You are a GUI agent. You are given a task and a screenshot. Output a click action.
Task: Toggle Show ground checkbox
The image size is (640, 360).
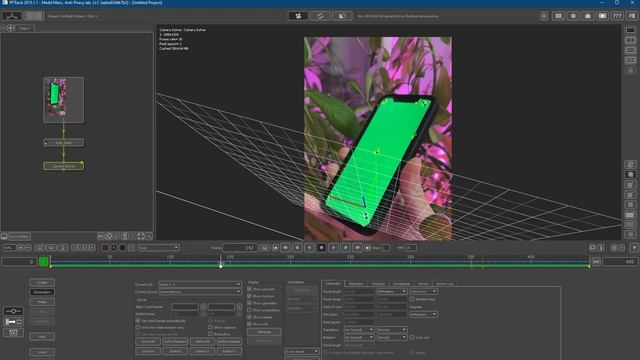pos(249,289)
